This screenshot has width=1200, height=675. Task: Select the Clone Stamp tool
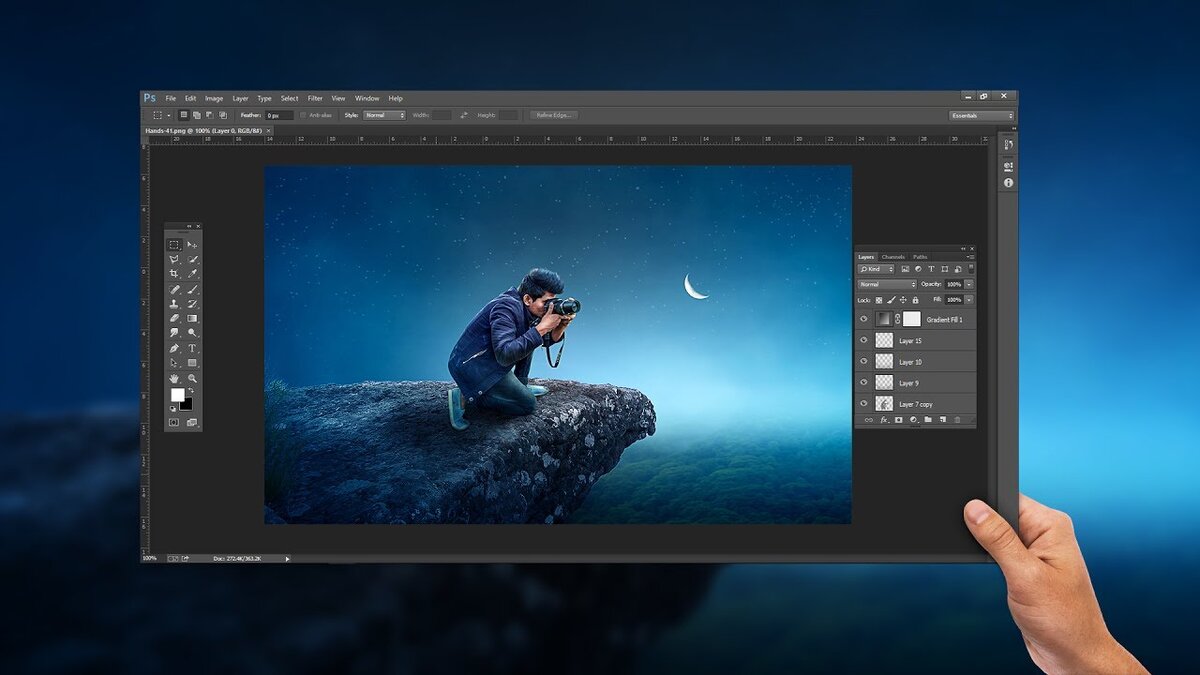click(x=174, y=303)
